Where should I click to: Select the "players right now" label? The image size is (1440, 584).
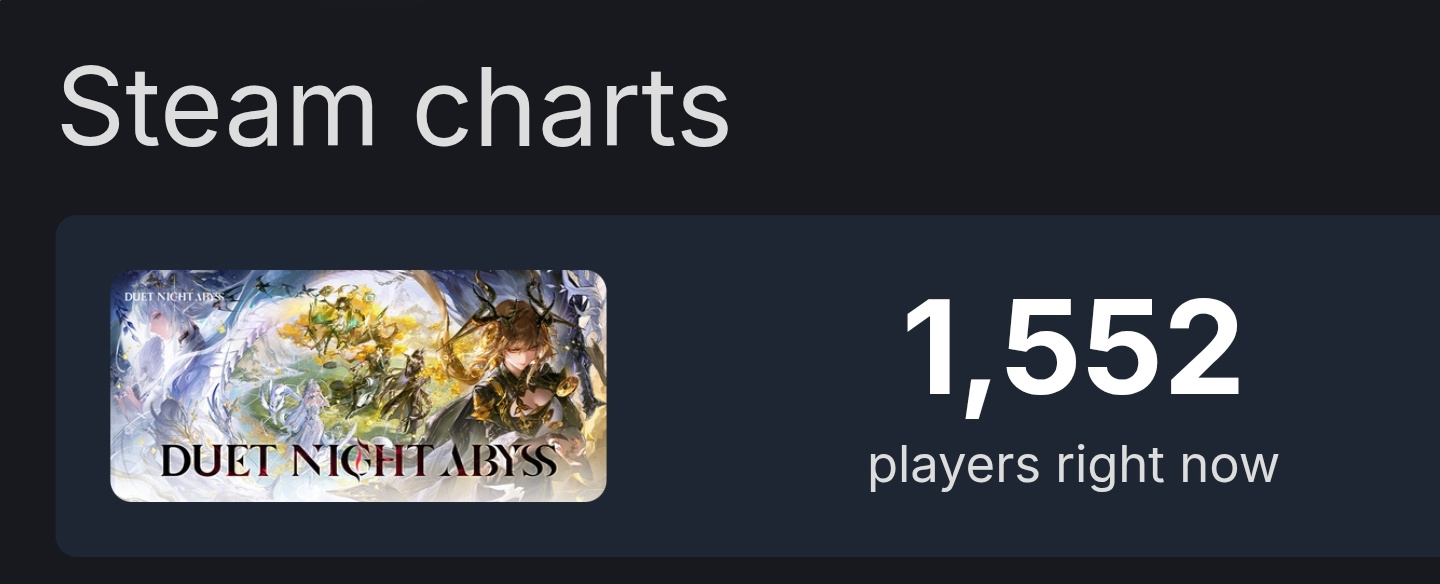click(x=1073, y=466)
